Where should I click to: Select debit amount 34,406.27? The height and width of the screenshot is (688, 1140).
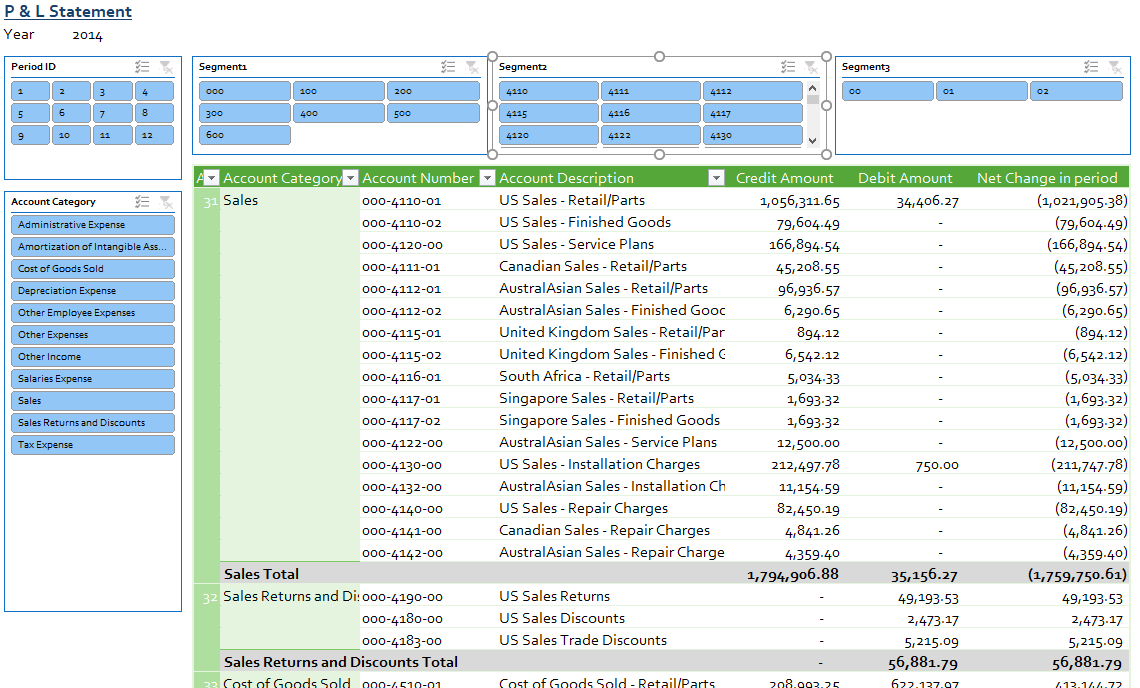[x=927, y=201]
